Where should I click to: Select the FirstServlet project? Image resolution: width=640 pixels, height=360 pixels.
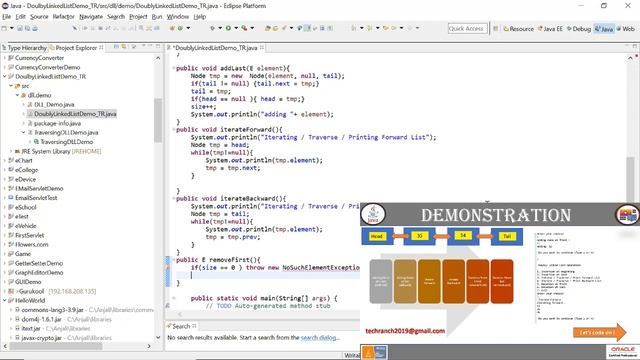[x=29, y=236]
